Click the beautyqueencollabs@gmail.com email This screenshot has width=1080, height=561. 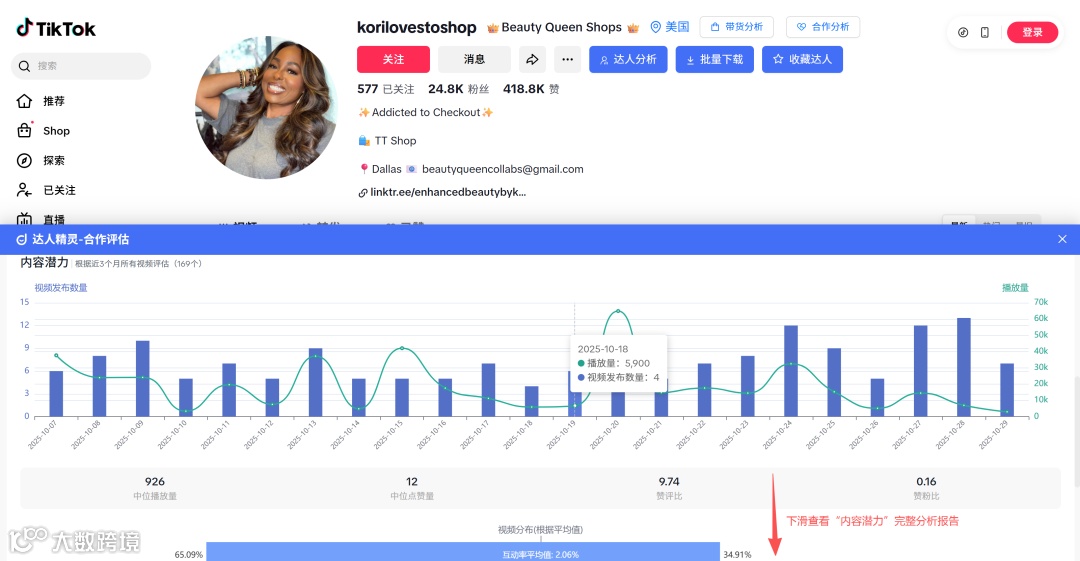tap(503, 169)
